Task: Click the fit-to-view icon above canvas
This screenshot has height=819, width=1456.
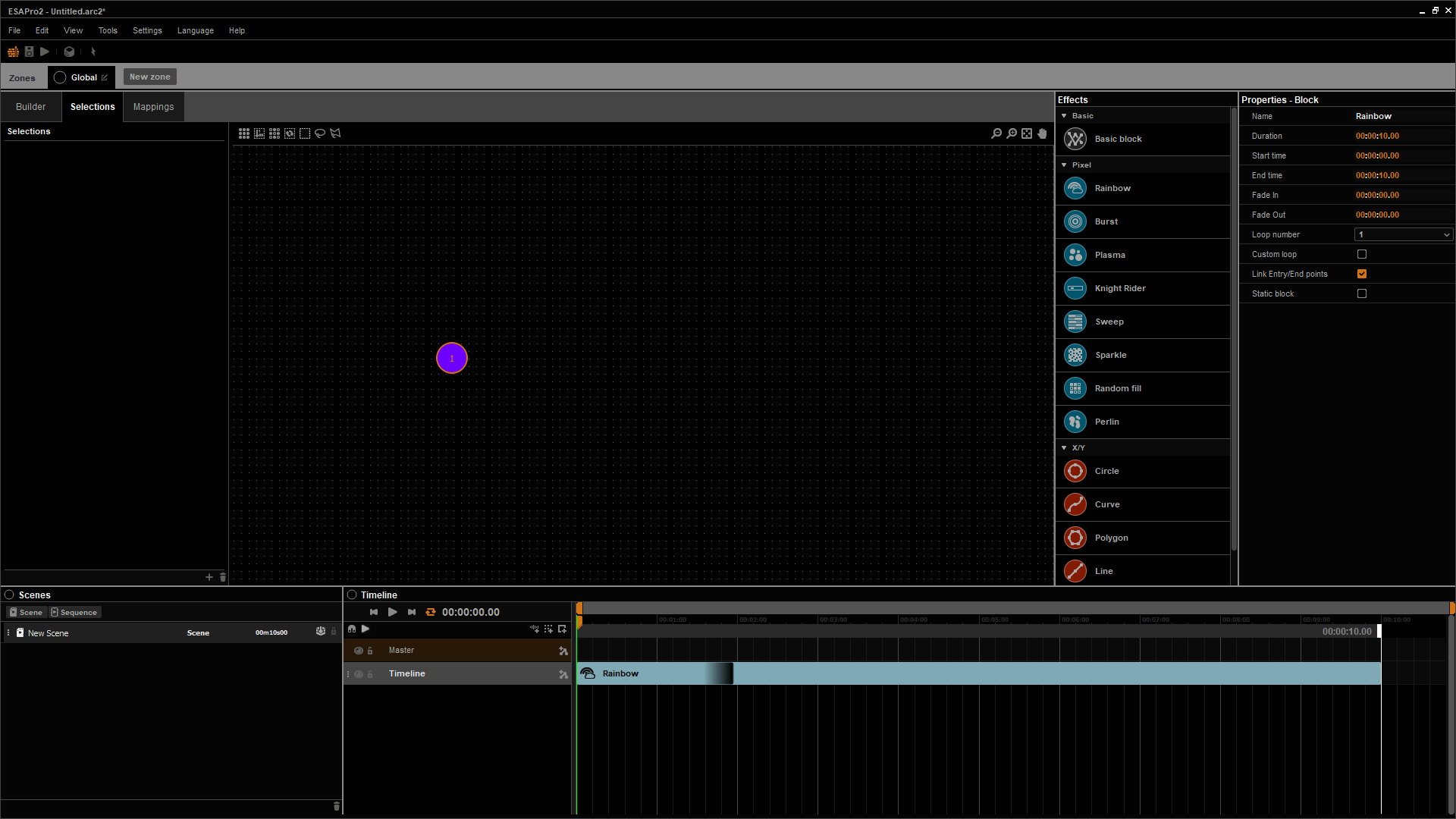Action: coord(1027,133)
